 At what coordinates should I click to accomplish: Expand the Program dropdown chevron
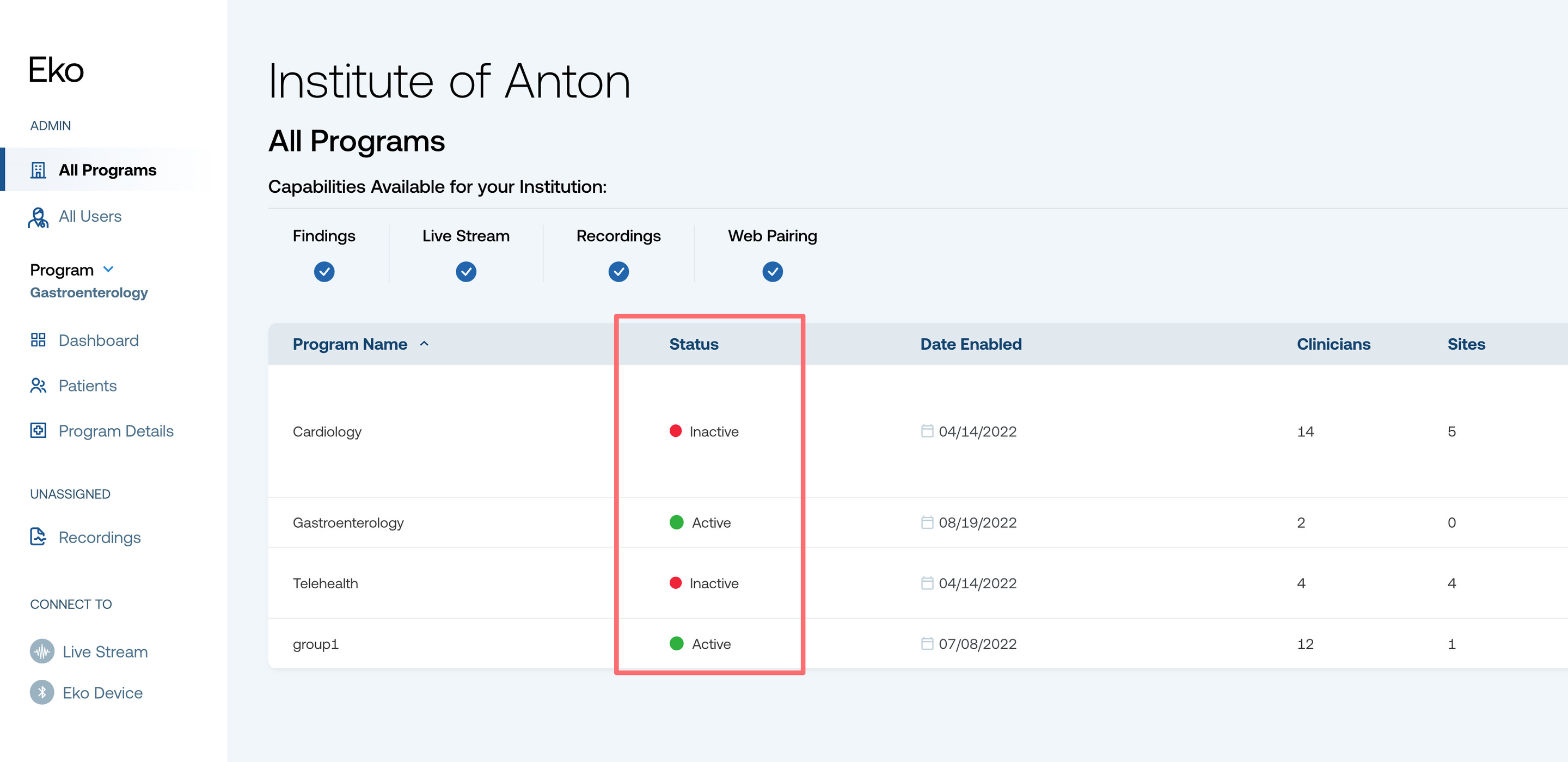[x=108, y=269]
